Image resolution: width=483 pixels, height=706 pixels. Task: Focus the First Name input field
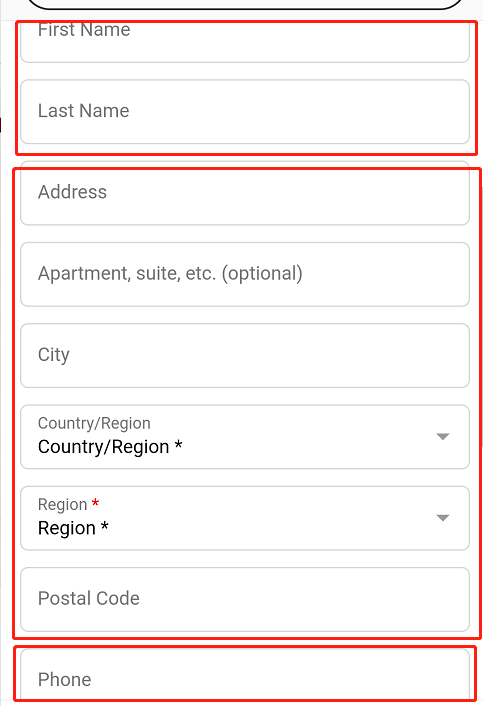click(x=245, y=41)
